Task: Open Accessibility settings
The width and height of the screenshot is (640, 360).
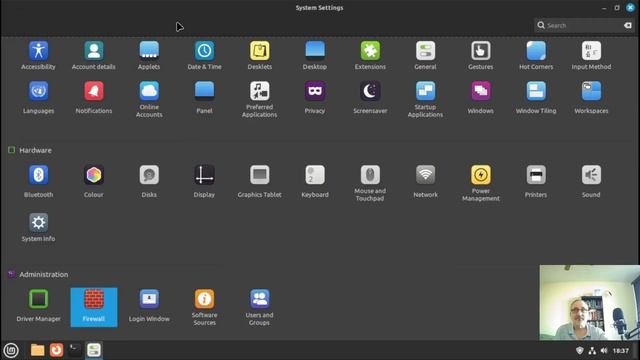Action: click(38, 56)
